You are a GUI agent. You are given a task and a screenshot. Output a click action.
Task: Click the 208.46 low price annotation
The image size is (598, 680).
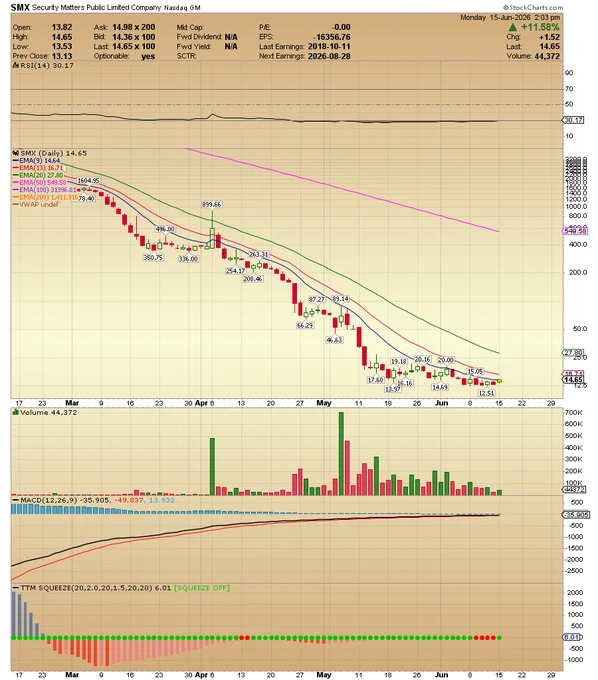[253, 279]
